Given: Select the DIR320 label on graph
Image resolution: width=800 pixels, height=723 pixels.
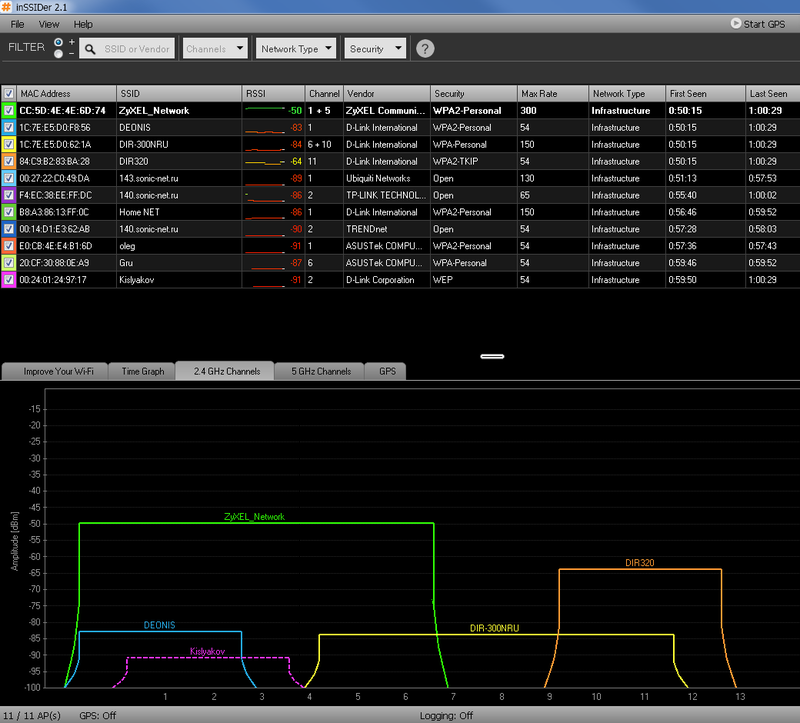Looking at the screenshot, I should pos(639,562).
